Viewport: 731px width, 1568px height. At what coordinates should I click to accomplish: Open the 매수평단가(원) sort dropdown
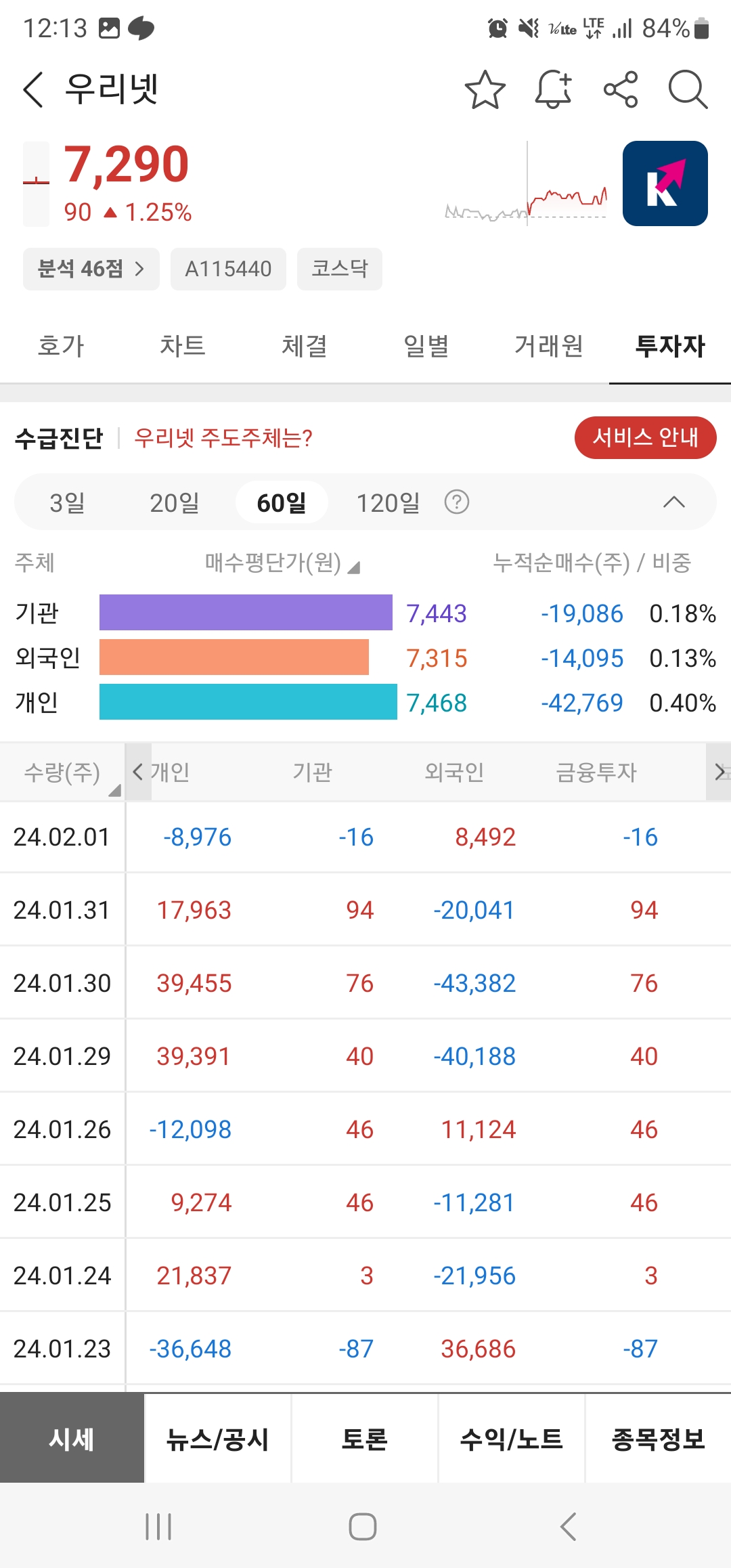click(x=282, y=563)
